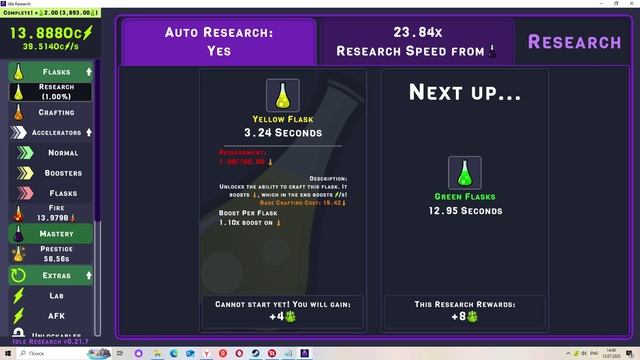
Task: Click the purple Mastery flask icon
Action: (x=18, y=234)
